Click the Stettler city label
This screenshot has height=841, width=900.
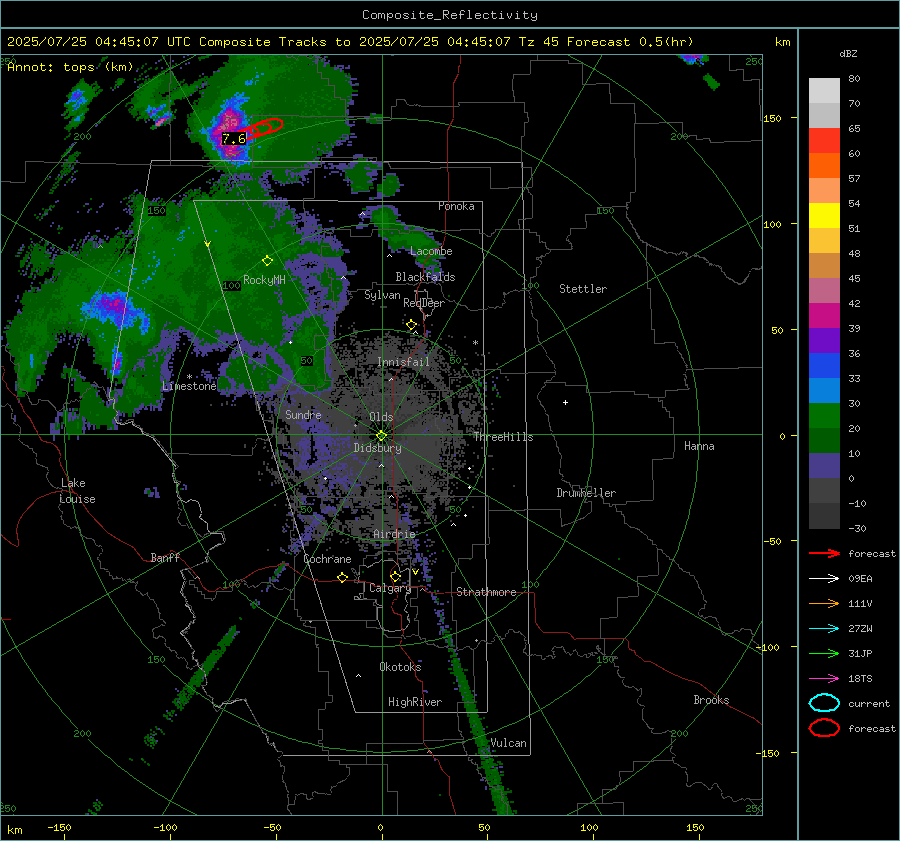(583, 289)
